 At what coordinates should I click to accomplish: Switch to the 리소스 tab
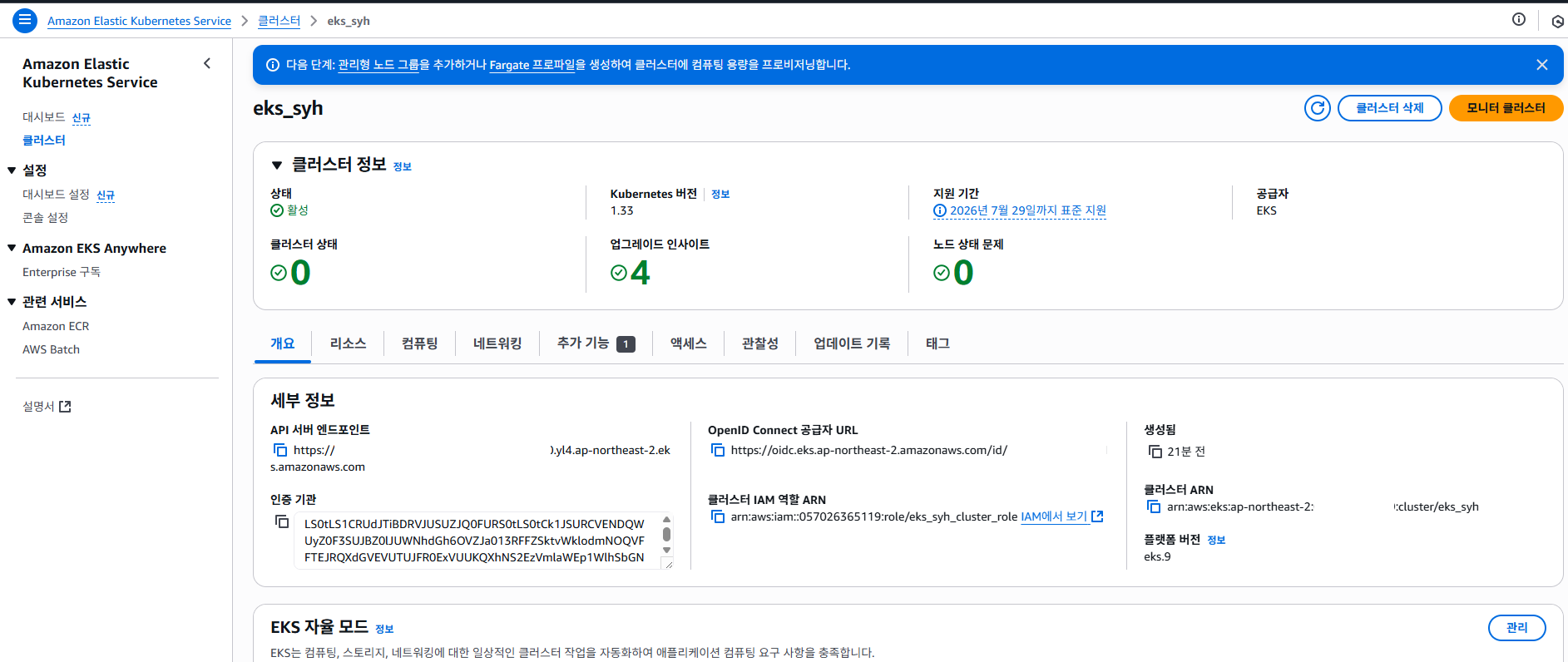click(x=348, y=343)
